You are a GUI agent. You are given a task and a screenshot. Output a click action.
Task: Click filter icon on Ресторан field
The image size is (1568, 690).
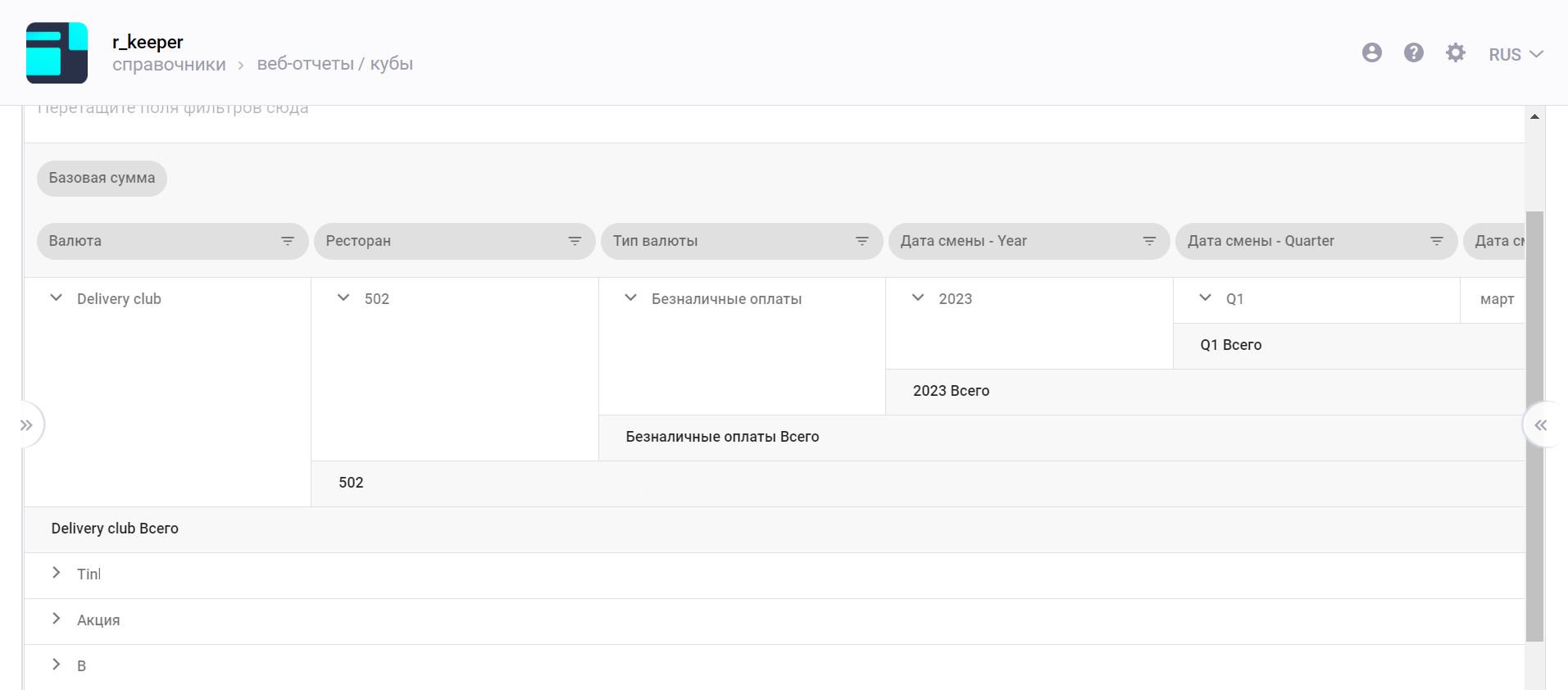coord(575,241)
